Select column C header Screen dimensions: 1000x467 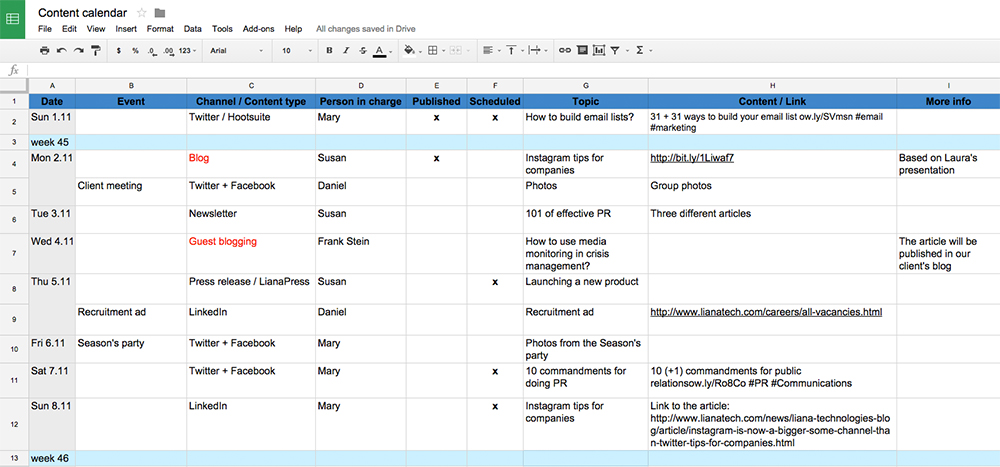tap(251, 85)
